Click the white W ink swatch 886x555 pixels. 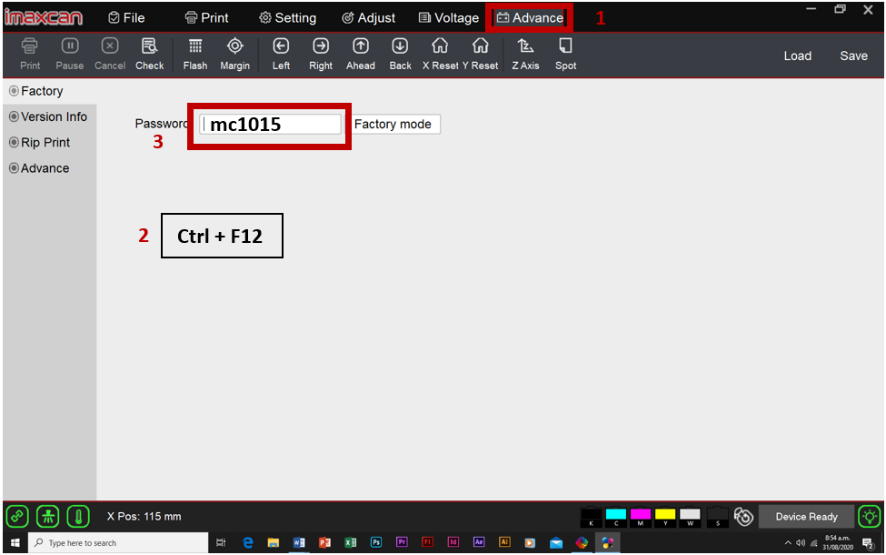pos(690,517)
